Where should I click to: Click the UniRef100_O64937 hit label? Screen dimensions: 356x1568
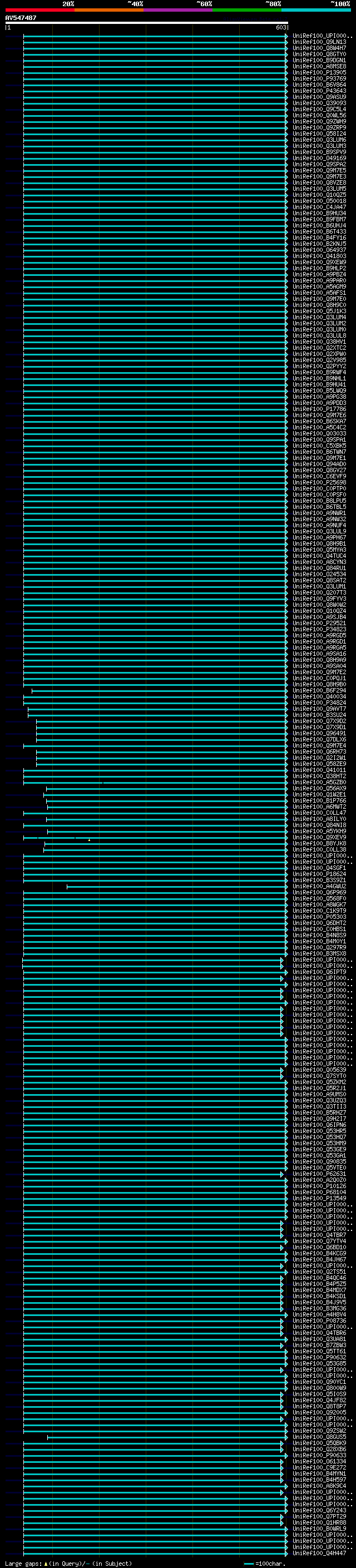tap(319, 250)
